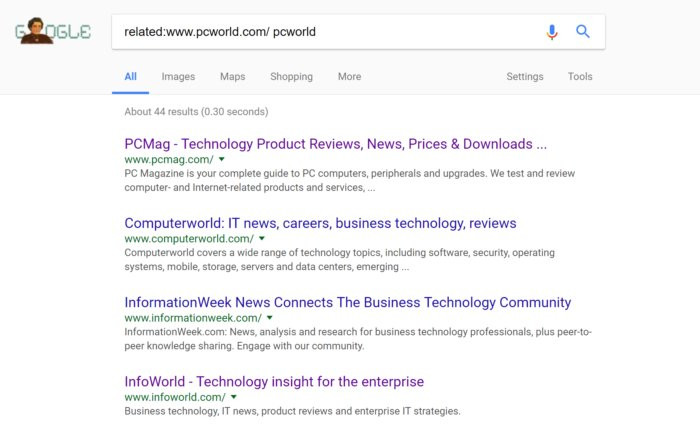Open the InfoWorld Technology insight result

click(274, 381)
